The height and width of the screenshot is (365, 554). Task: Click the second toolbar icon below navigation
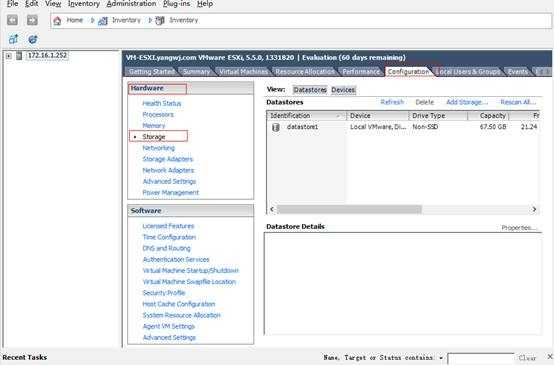click(33, 39)
